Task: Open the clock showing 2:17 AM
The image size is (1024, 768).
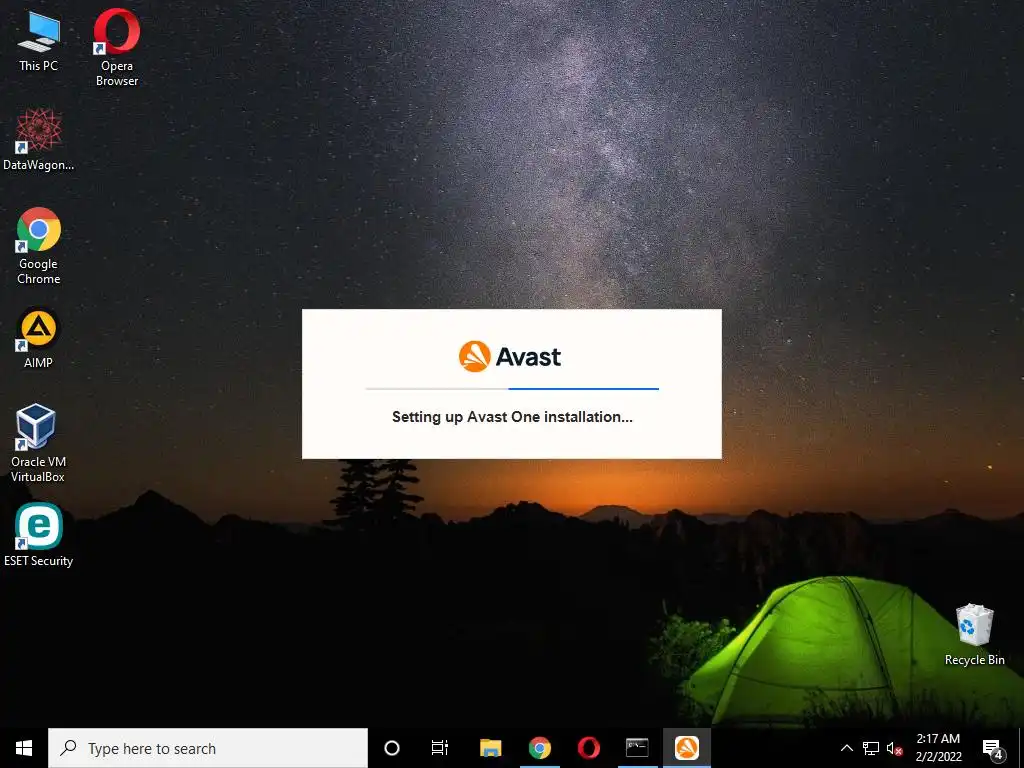Action: (x=938, y=748)
